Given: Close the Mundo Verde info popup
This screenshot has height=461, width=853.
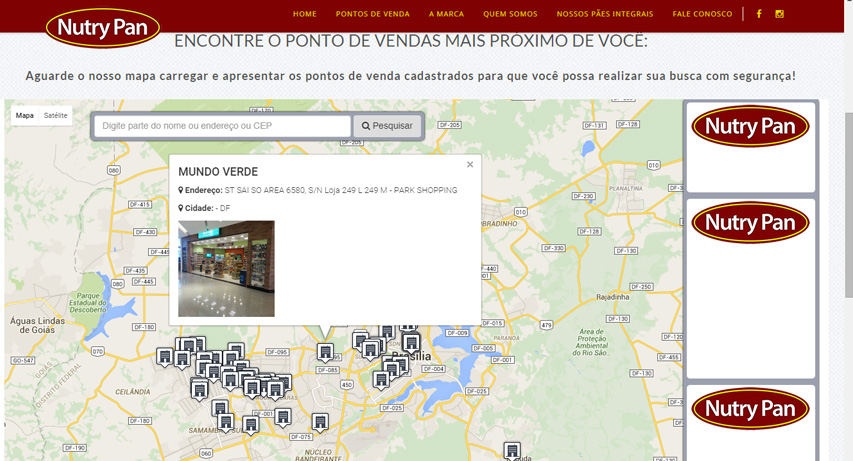Looking at the screenshot, I should 470,164.
